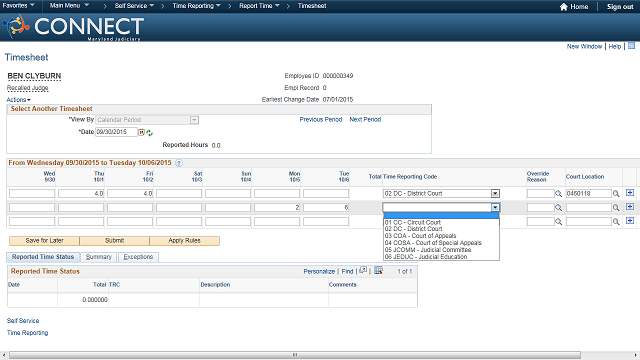Viewport: 640px width, 360px height.
Task: Click the Home house icon
Action: pyautogui.click(x=564, y=7)
